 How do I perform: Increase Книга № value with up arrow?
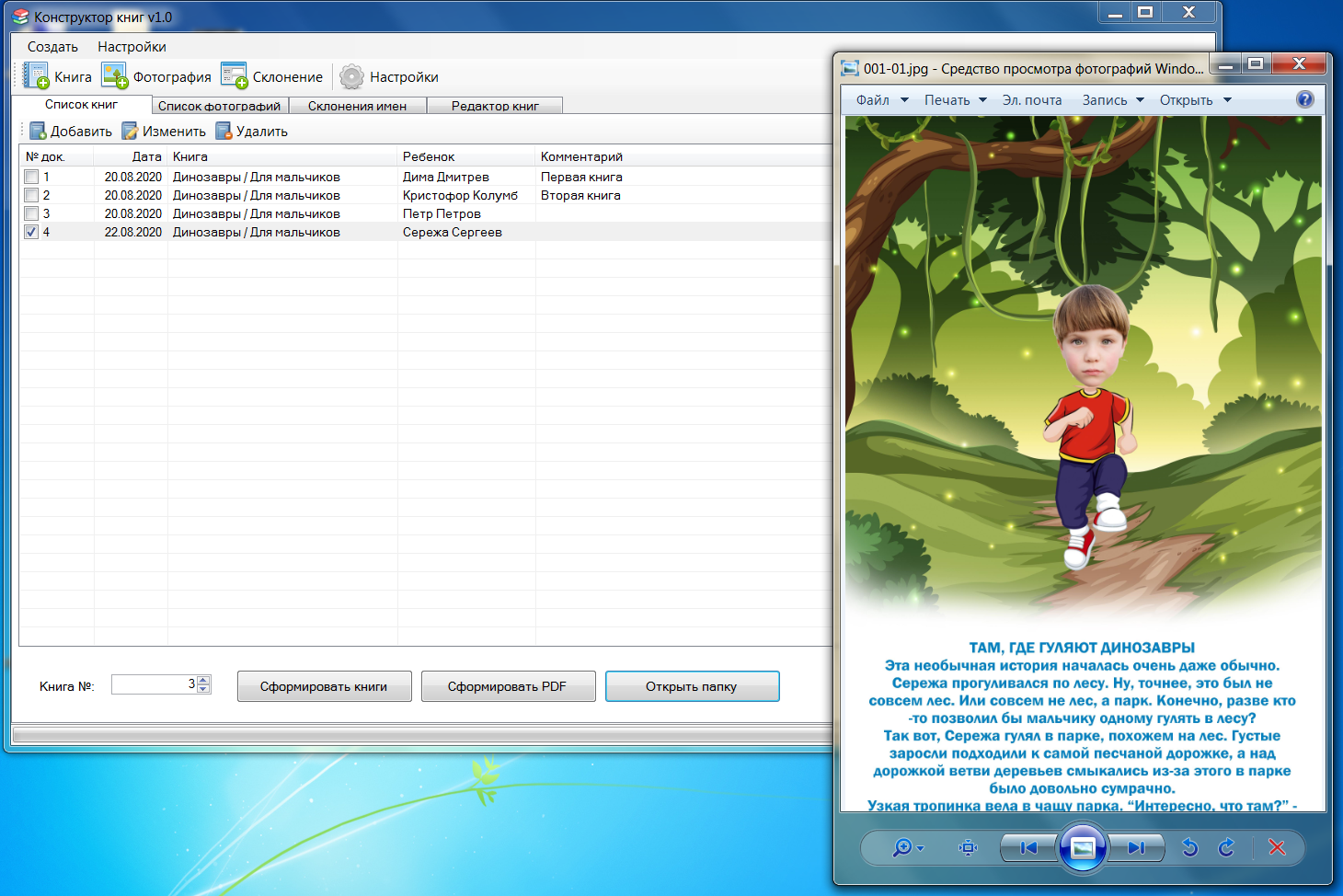click(203, 680)
